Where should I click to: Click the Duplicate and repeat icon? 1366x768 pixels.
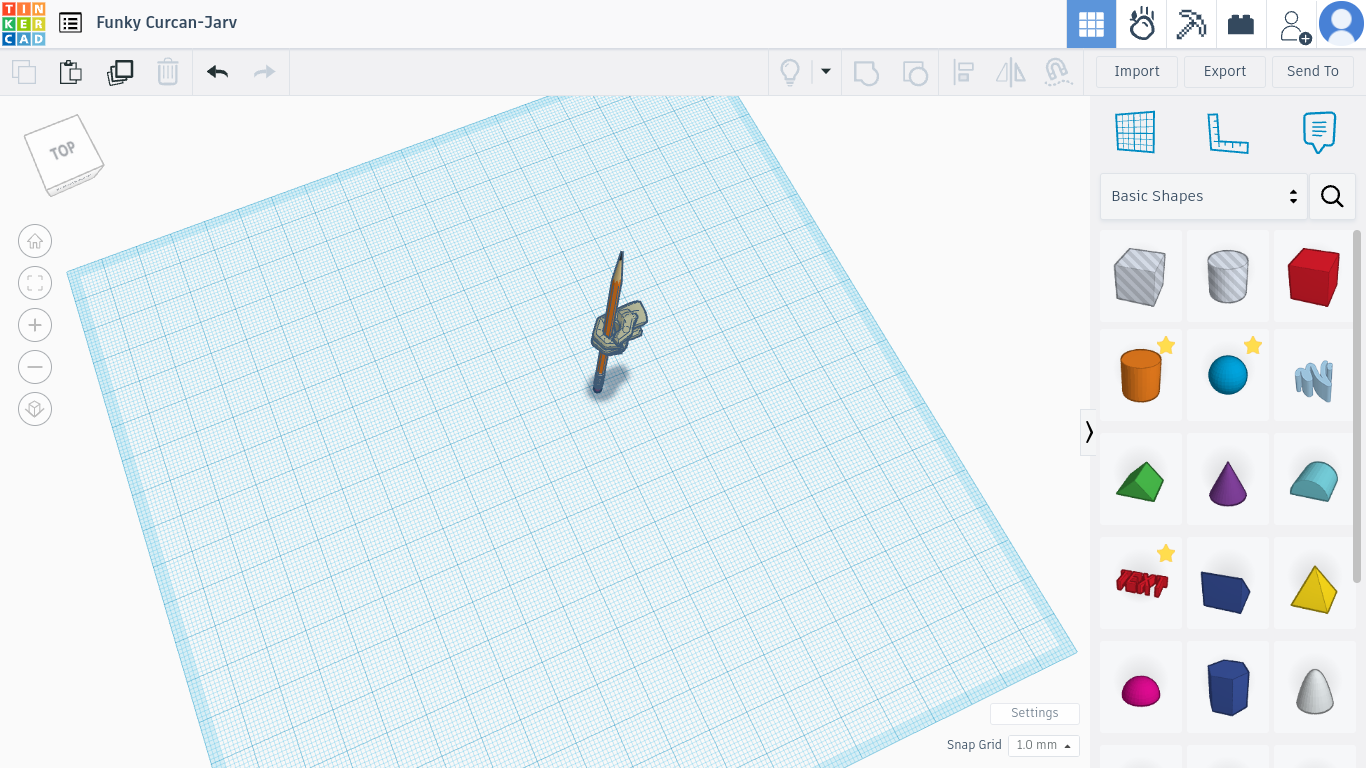(120, 72)
